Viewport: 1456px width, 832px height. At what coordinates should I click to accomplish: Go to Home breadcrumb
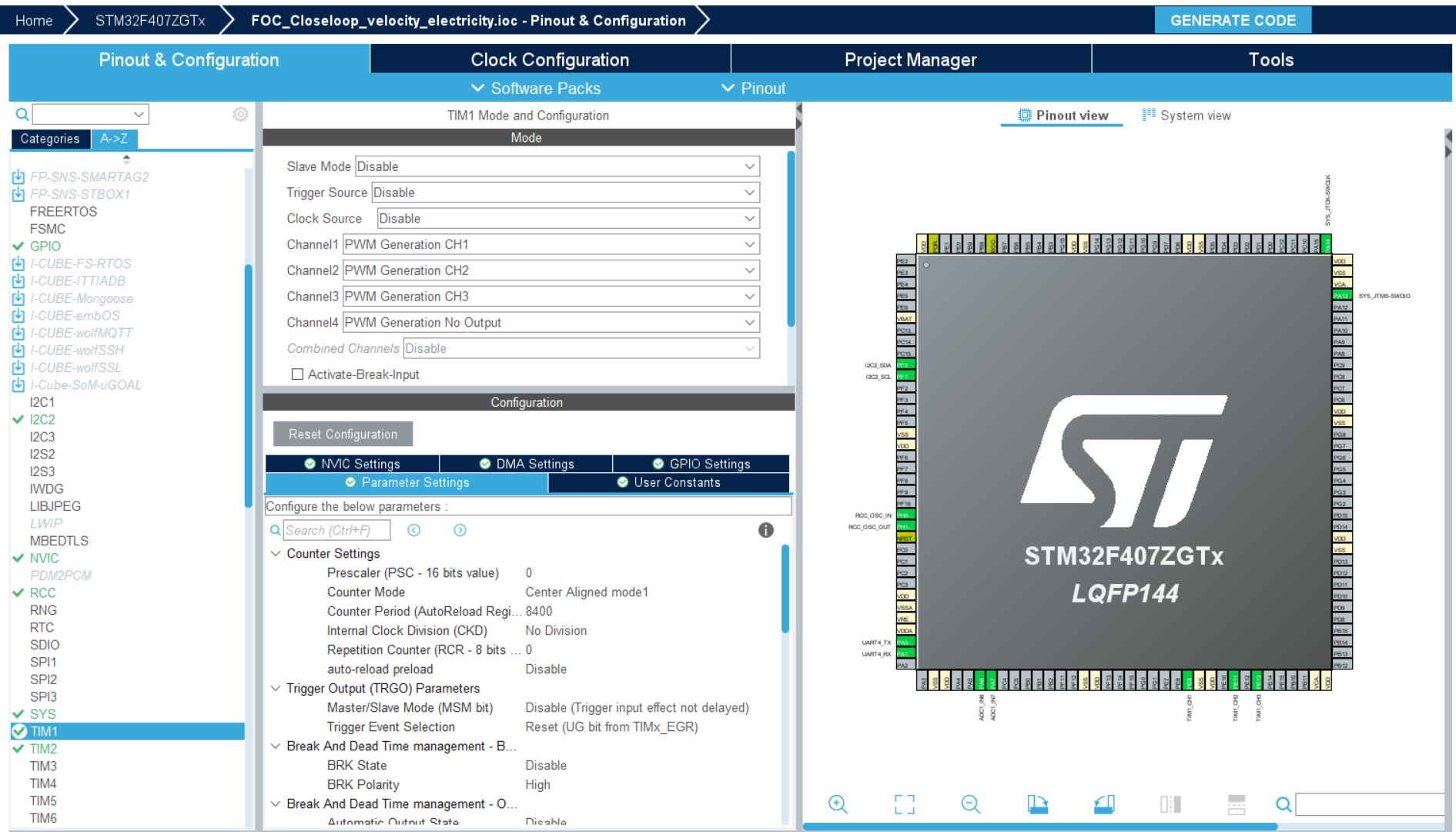coord(34,21)
